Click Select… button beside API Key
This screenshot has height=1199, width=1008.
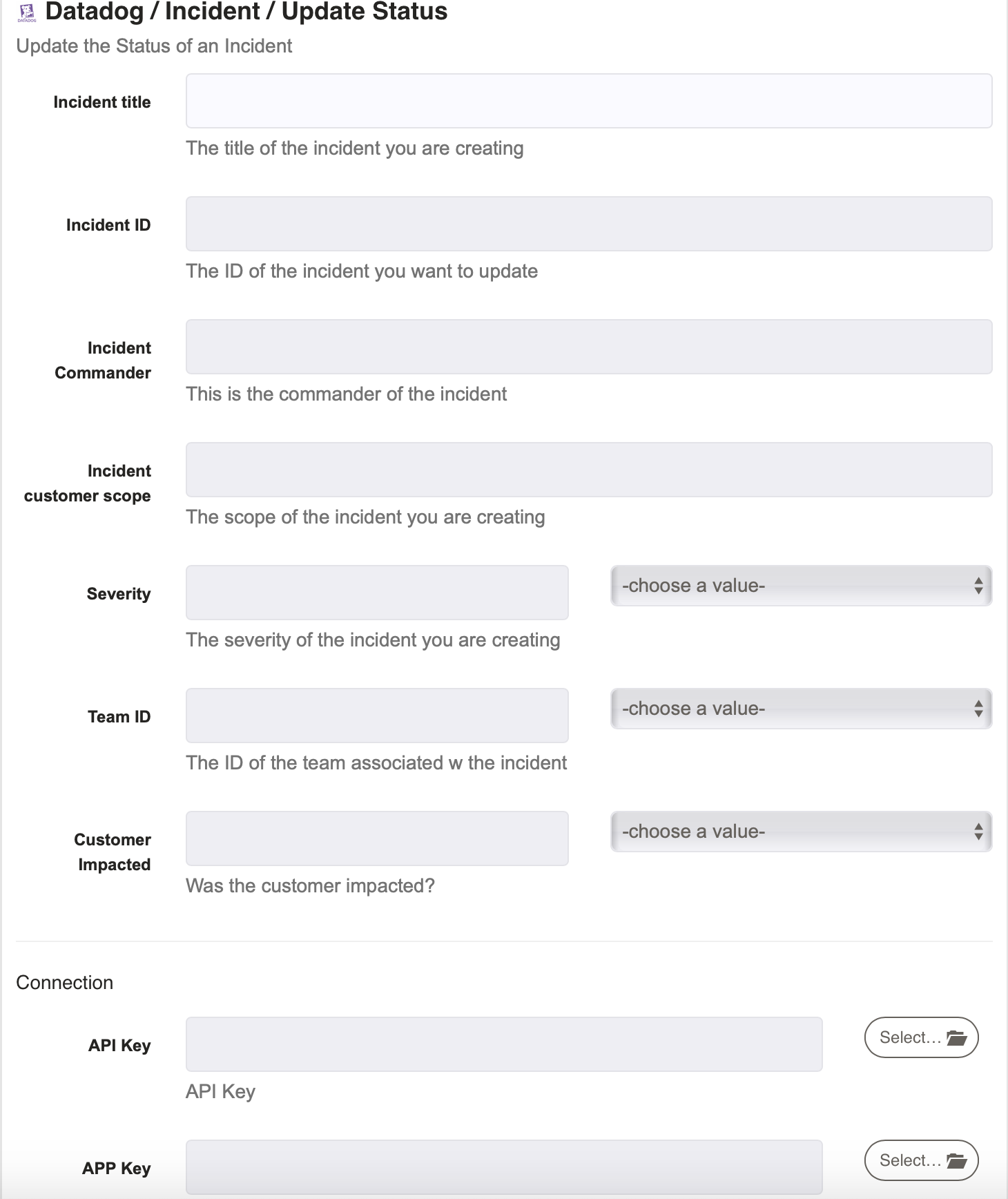coord(921,1037)
